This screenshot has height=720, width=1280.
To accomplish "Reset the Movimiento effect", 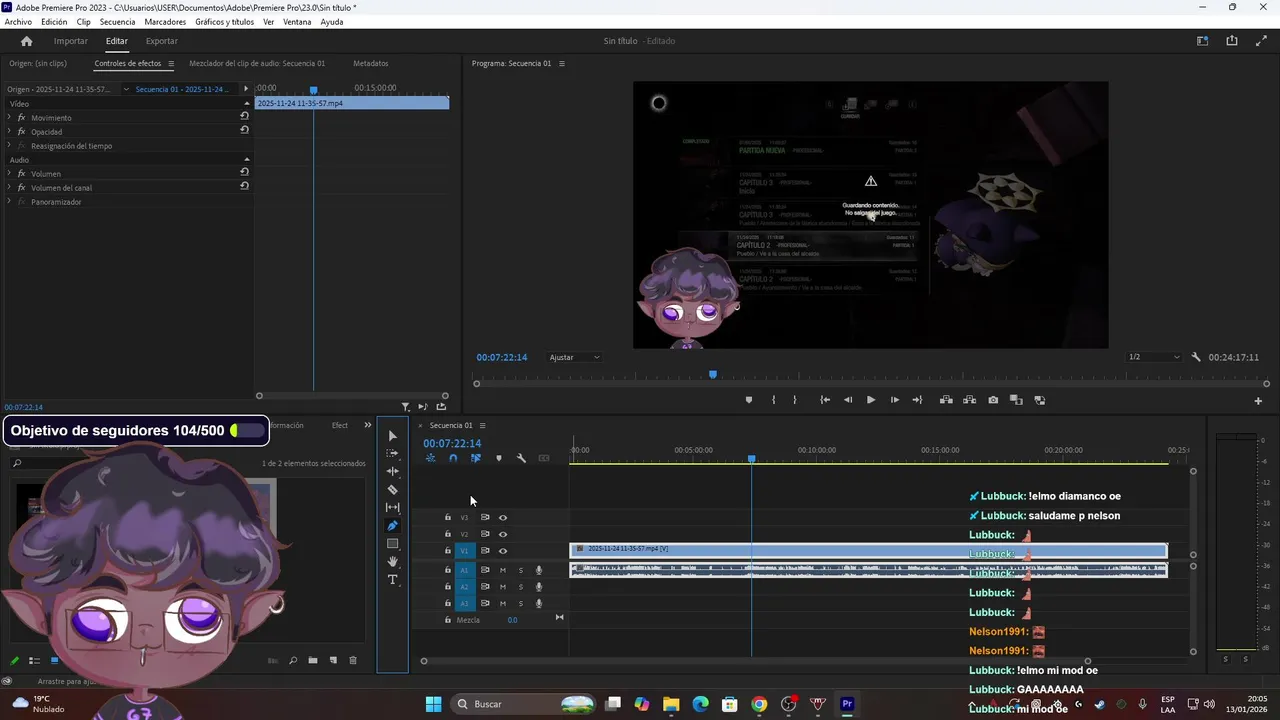I will (244, 117).
